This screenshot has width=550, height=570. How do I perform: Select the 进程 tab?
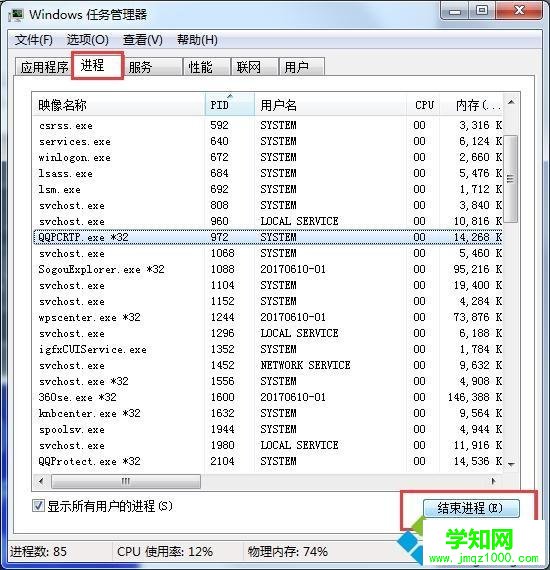point(97,65)
